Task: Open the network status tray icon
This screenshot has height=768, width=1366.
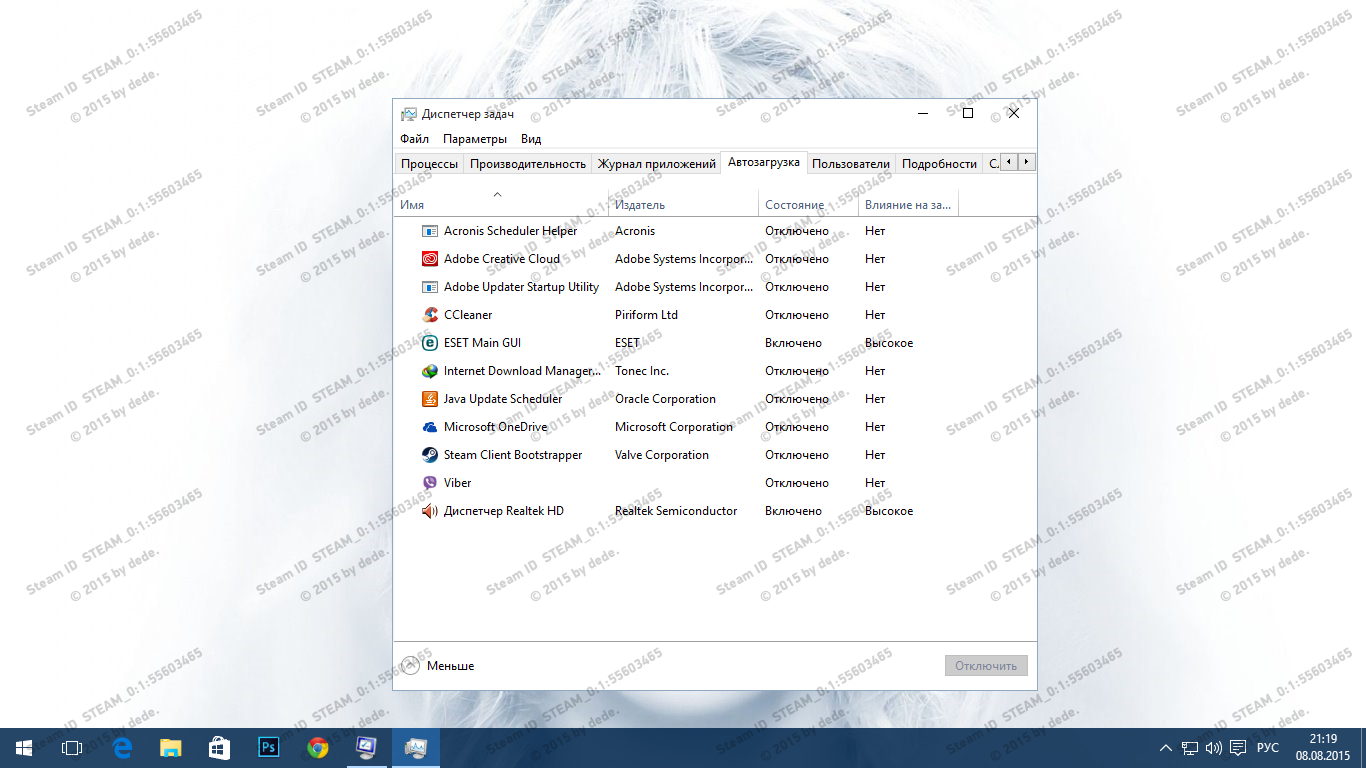Action: (x=1190, y=748)
